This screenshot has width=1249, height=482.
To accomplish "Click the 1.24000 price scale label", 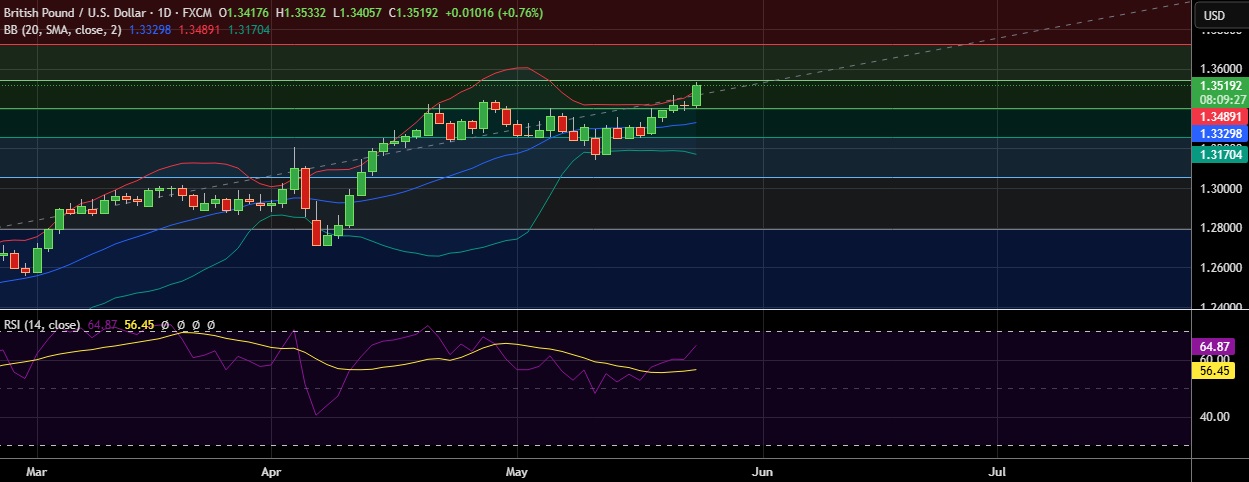I will [1221, 307].
